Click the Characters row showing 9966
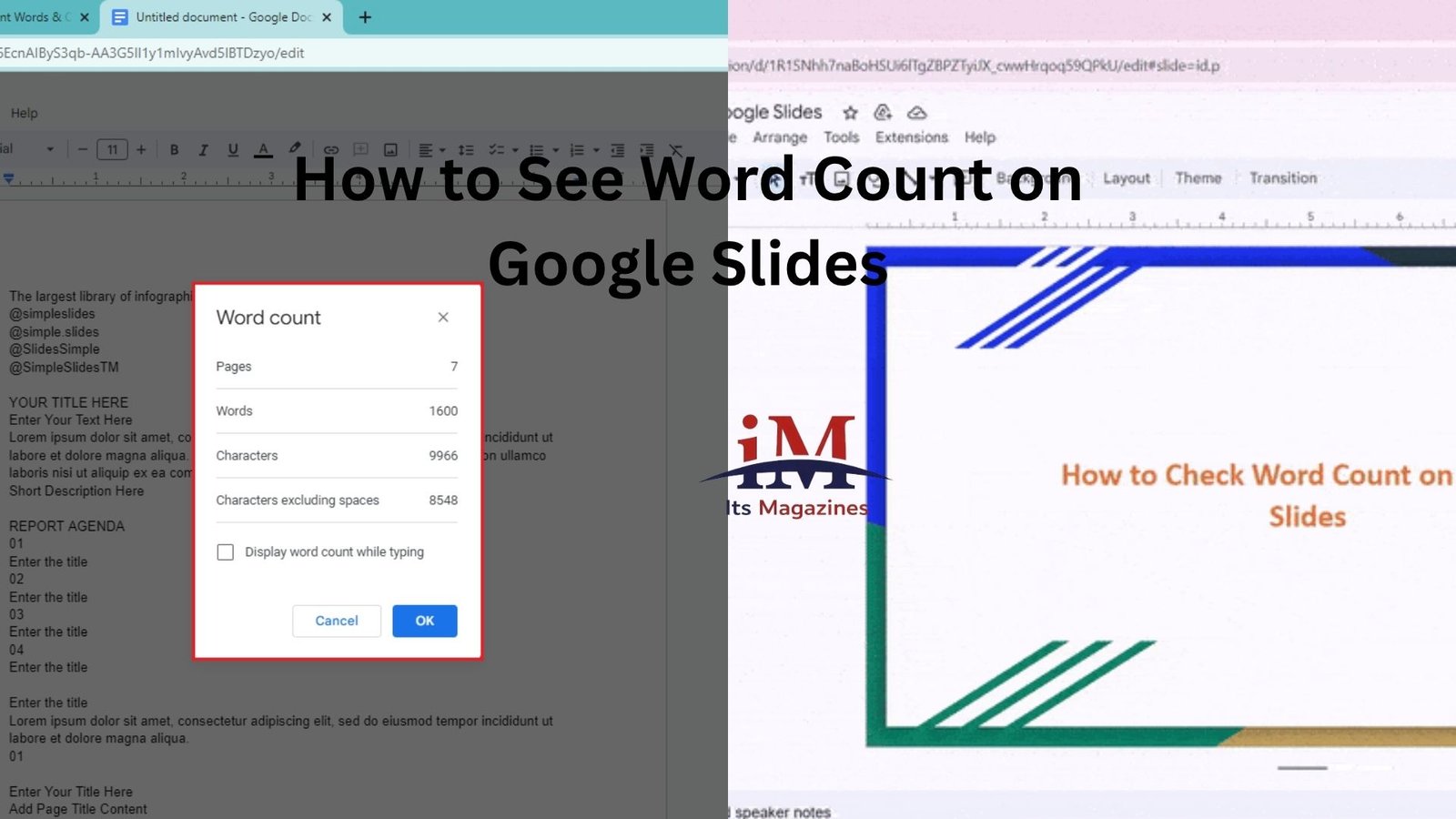The height and width of the screenshot is (819, 1456). [x=337, y=456]
